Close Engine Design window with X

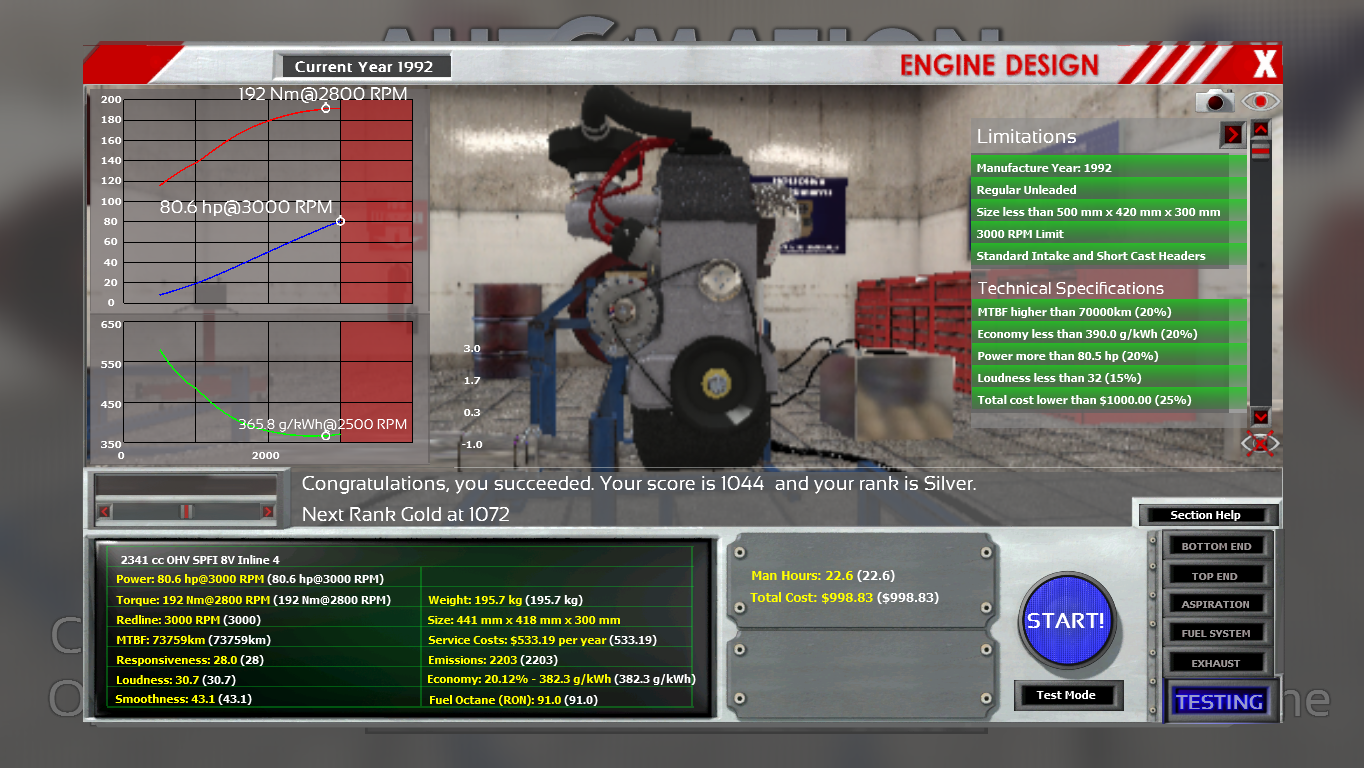point(1265,65)
